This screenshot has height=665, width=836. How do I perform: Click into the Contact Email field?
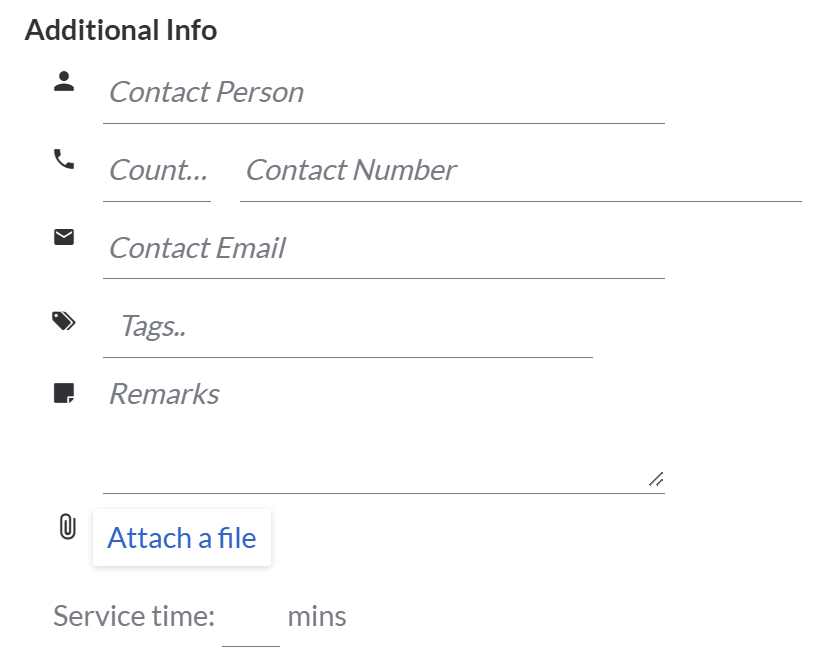[x=383, y=249]
